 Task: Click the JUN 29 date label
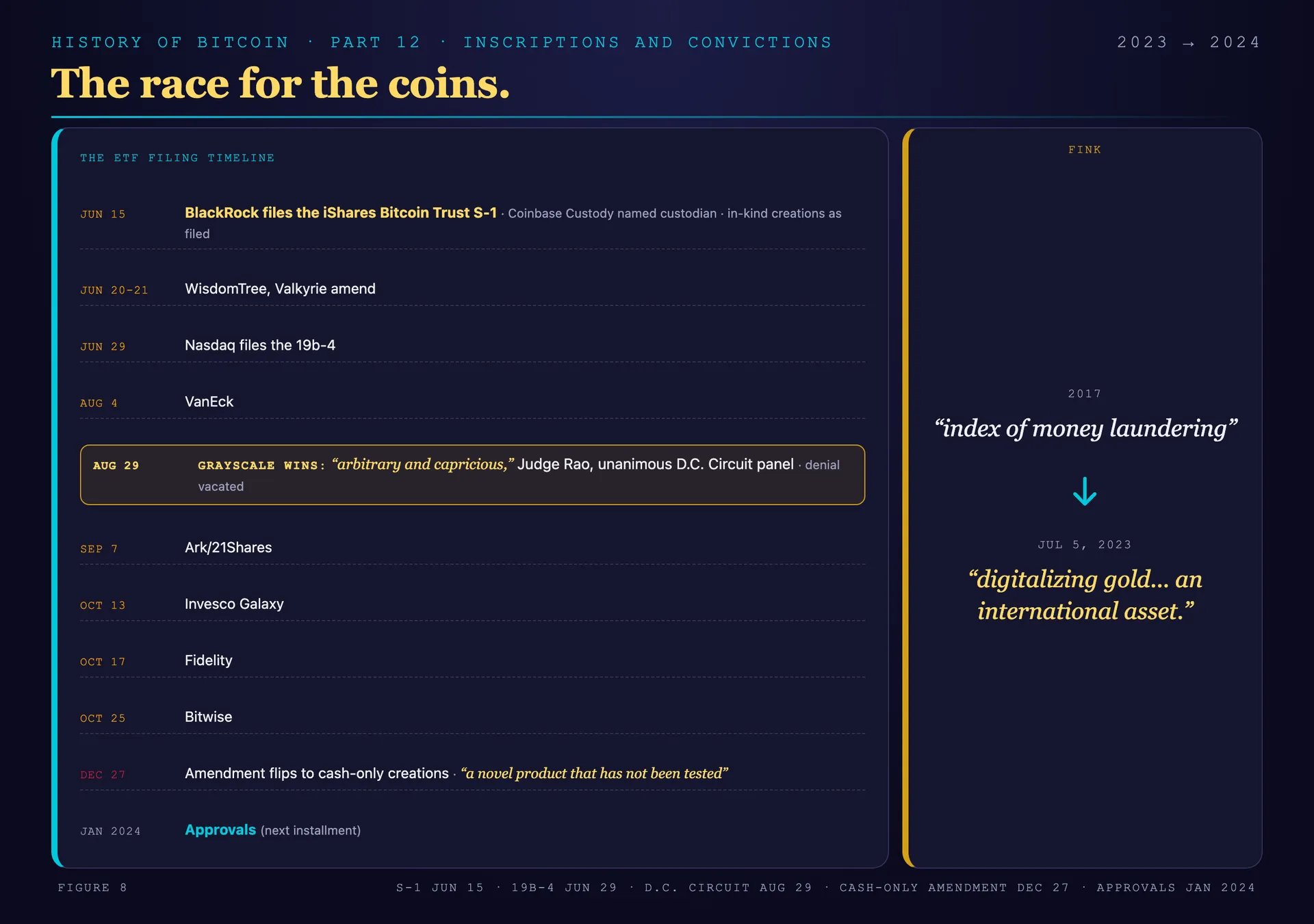103,347
